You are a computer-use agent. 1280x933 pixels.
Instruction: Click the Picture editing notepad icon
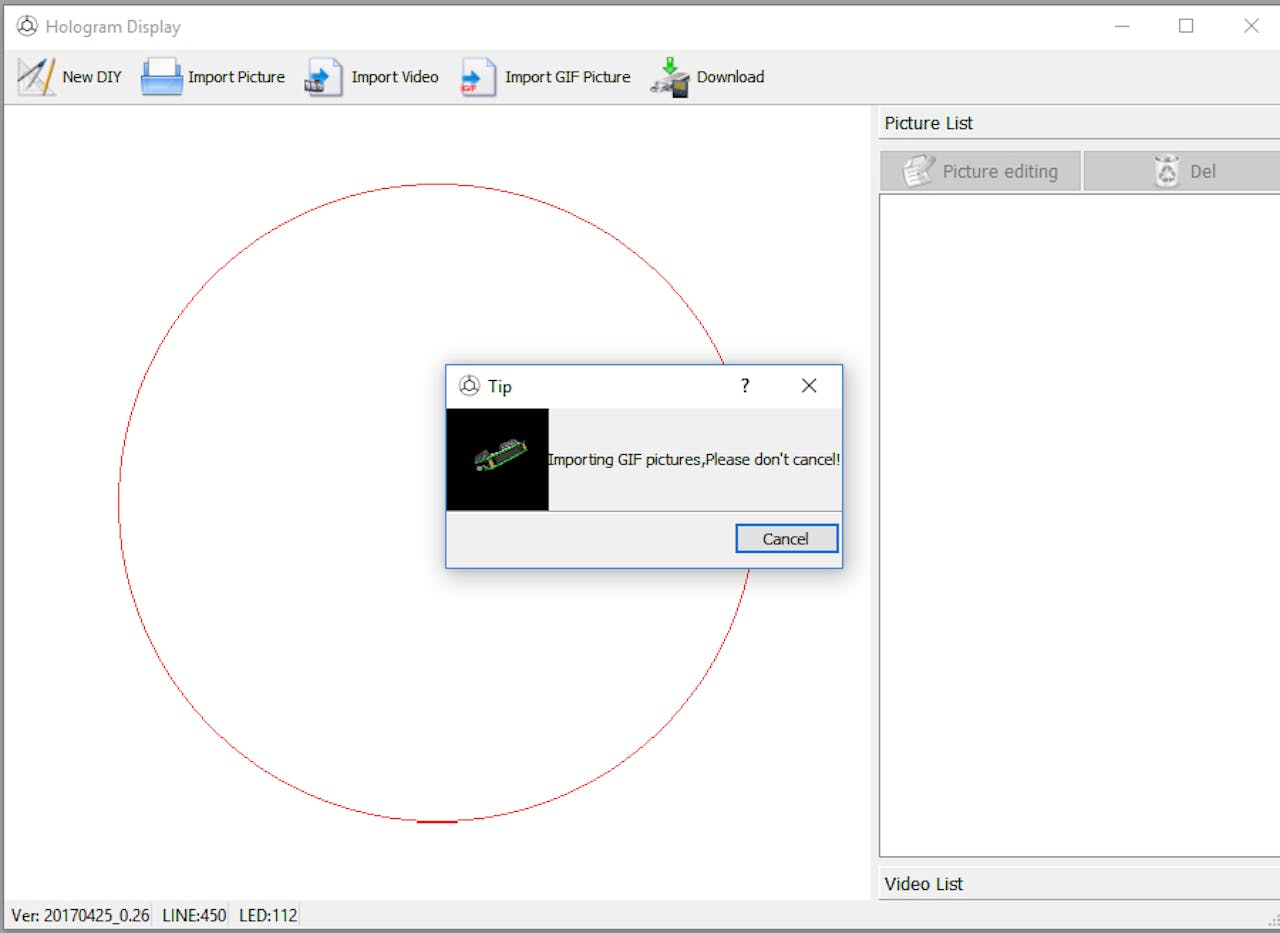point(919,171)
